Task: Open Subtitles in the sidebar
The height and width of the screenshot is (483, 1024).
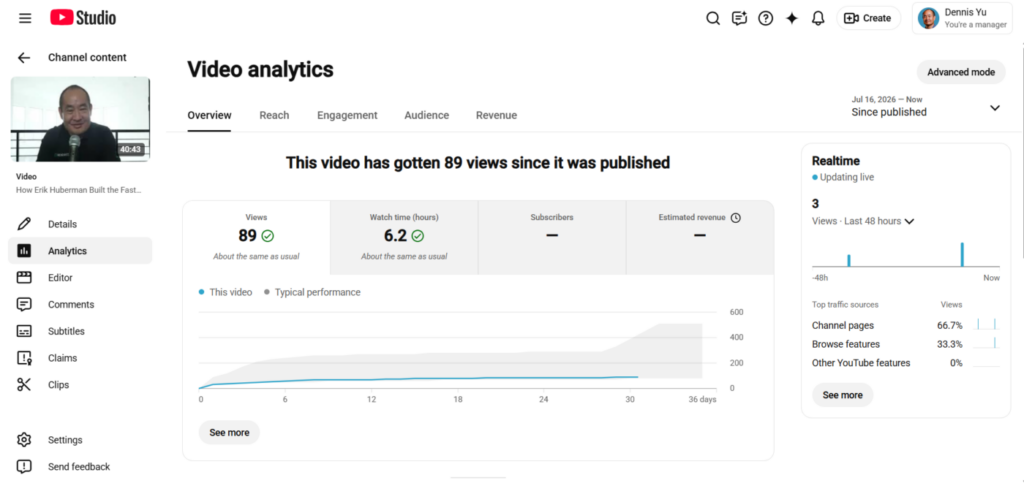Action: point(80,331)
